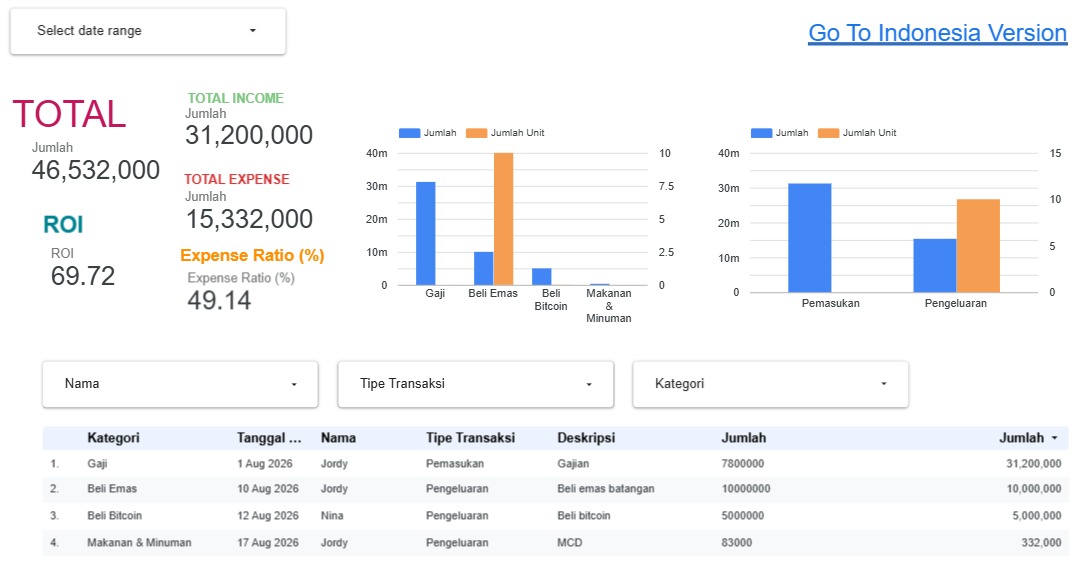Click orange Jumlah Unit legend swatch in Pemasukan chart

(x=828, y=133)
